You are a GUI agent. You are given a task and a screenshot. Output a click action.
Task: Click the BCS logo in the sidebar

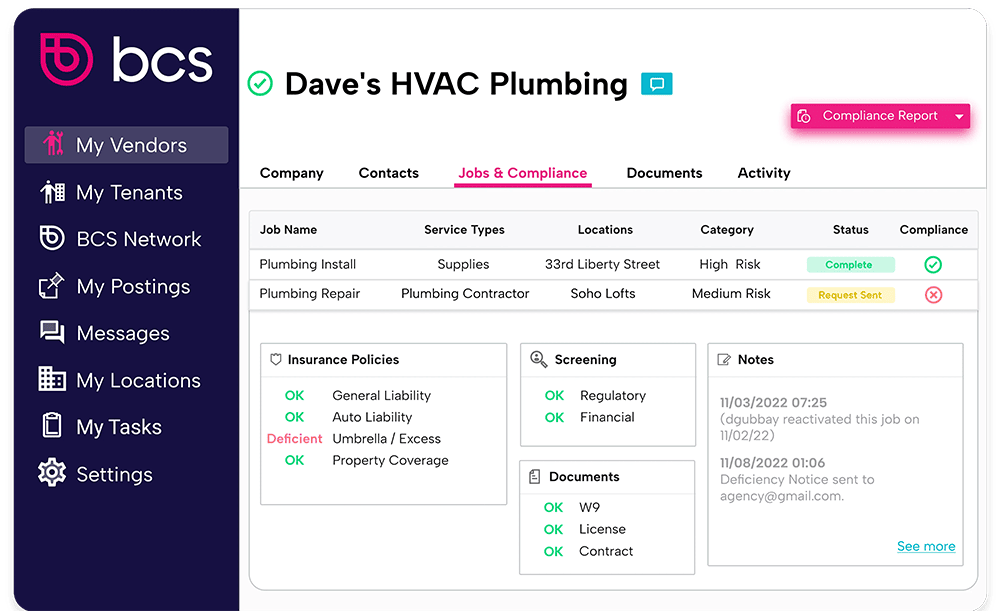coord(125,60)
